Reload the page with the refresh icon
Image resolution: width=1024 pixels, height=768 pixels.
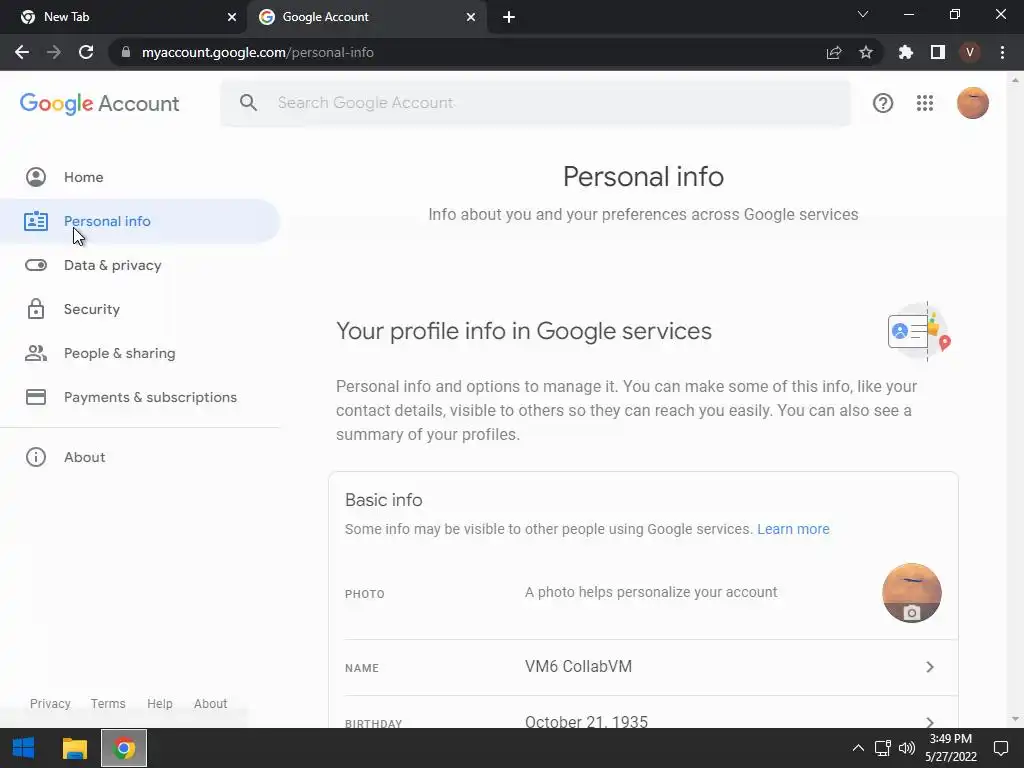[86, 52]
